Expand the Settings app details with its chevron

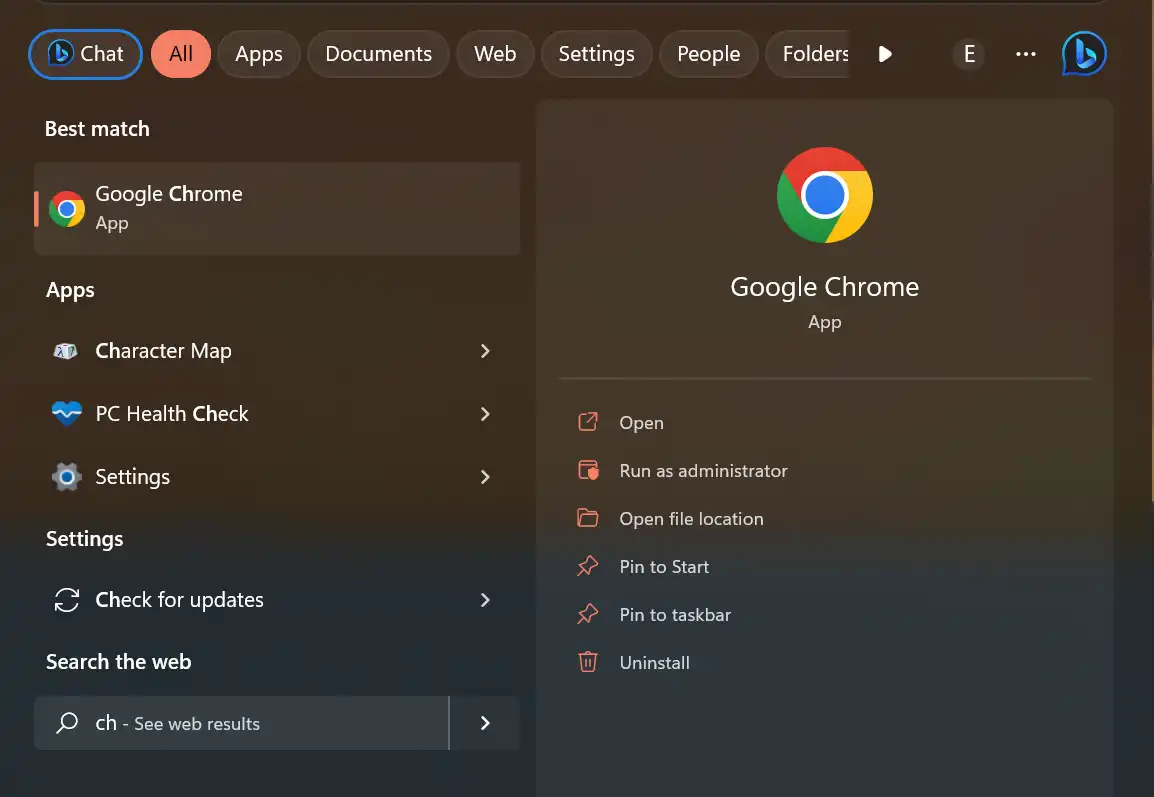[485, 477]
